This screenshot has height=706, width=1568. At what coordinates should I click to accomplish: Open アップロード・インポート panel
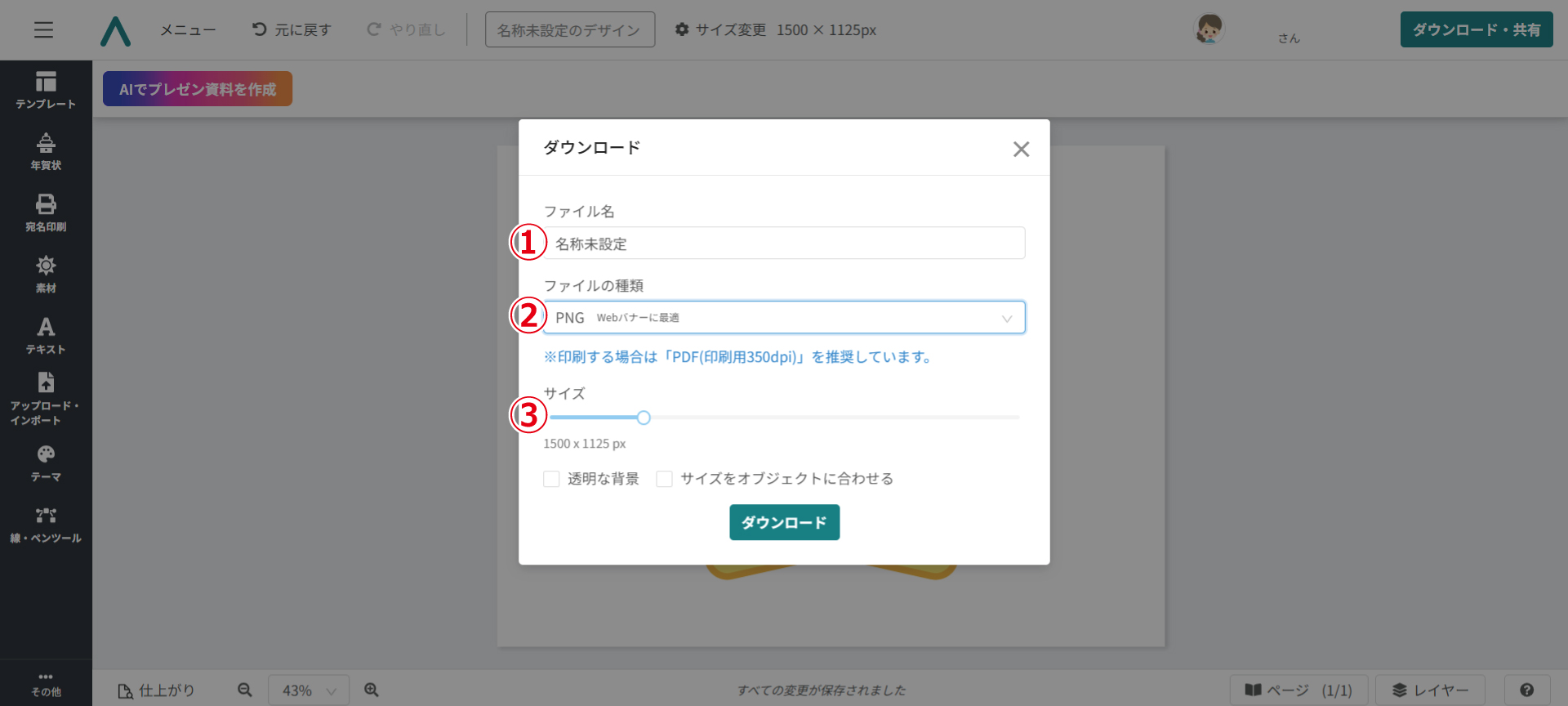(x=46, y=399)
